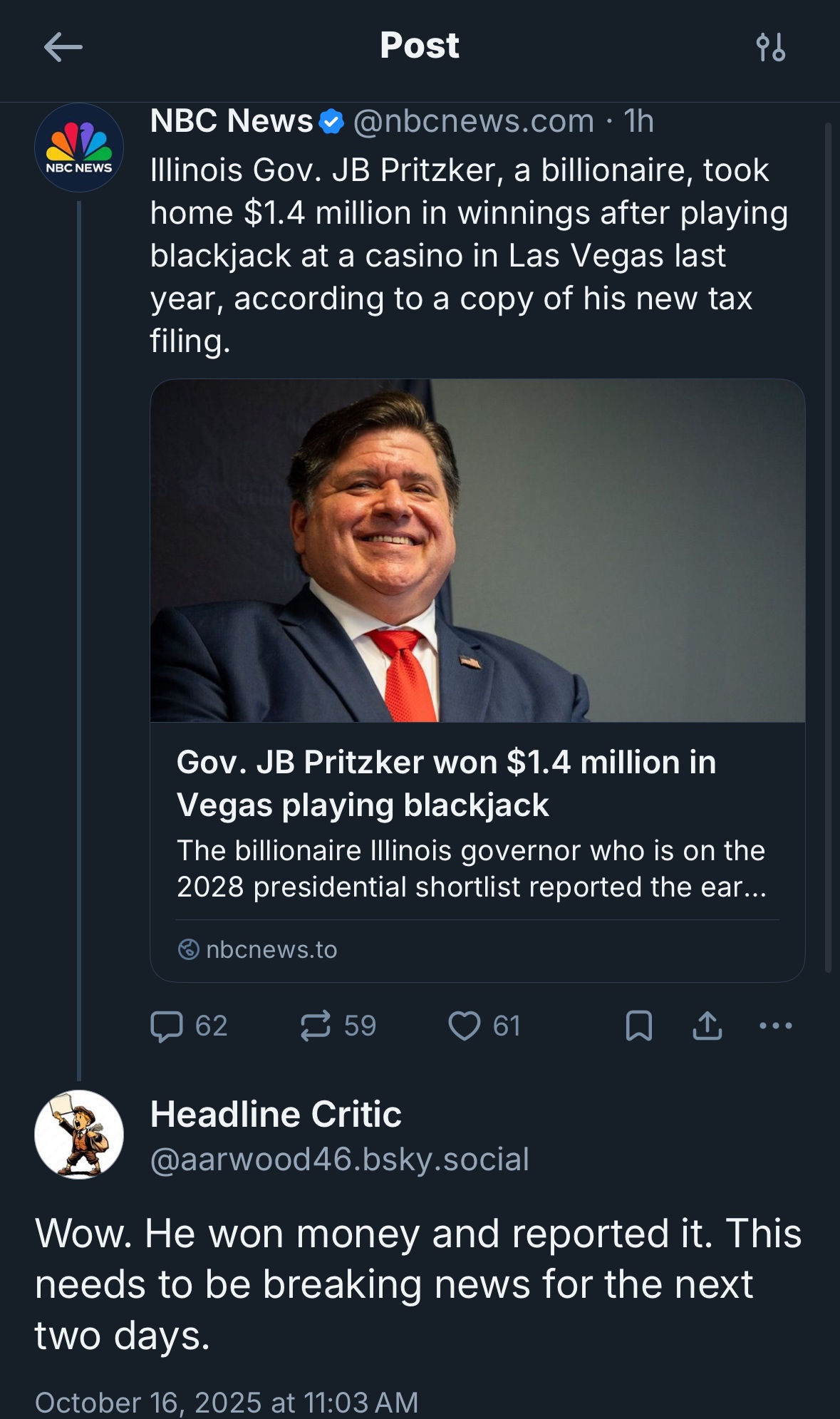Tap the blue verified checkmark badge
The image size is (840, 1419).
pyautogui.click(x=331, y=122)
